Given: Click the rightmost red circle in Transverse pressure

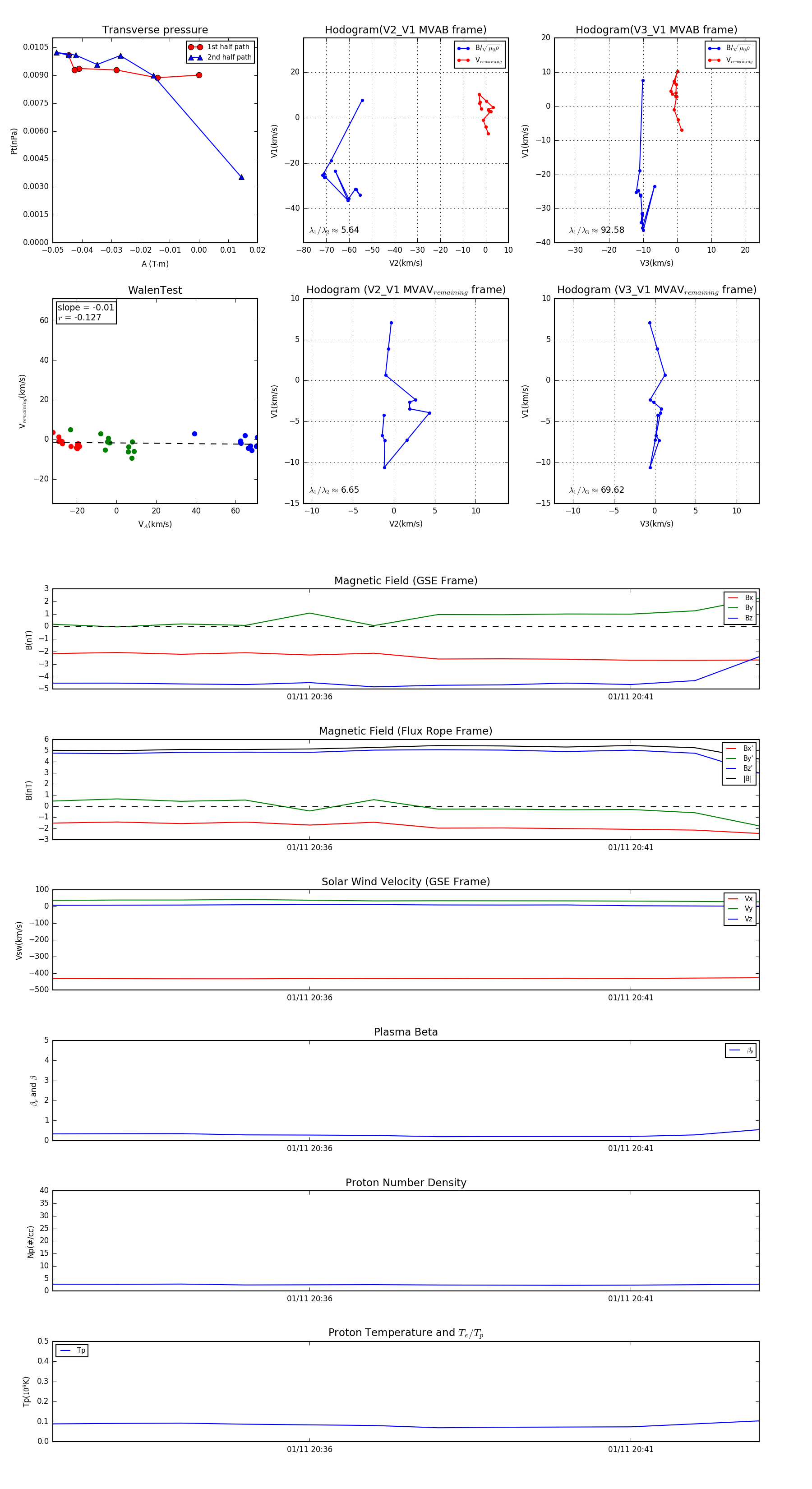Looking at the screenshot, I should pyautogui.click(x=199, y=75).
